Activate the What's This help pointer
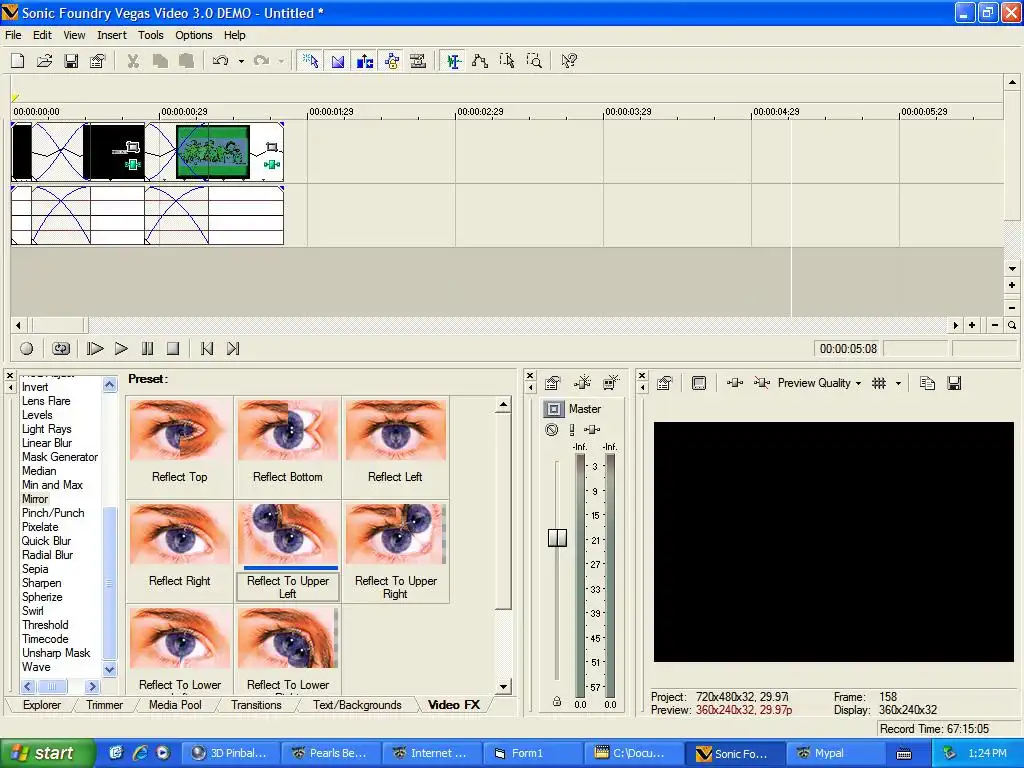 coord(569,61)
